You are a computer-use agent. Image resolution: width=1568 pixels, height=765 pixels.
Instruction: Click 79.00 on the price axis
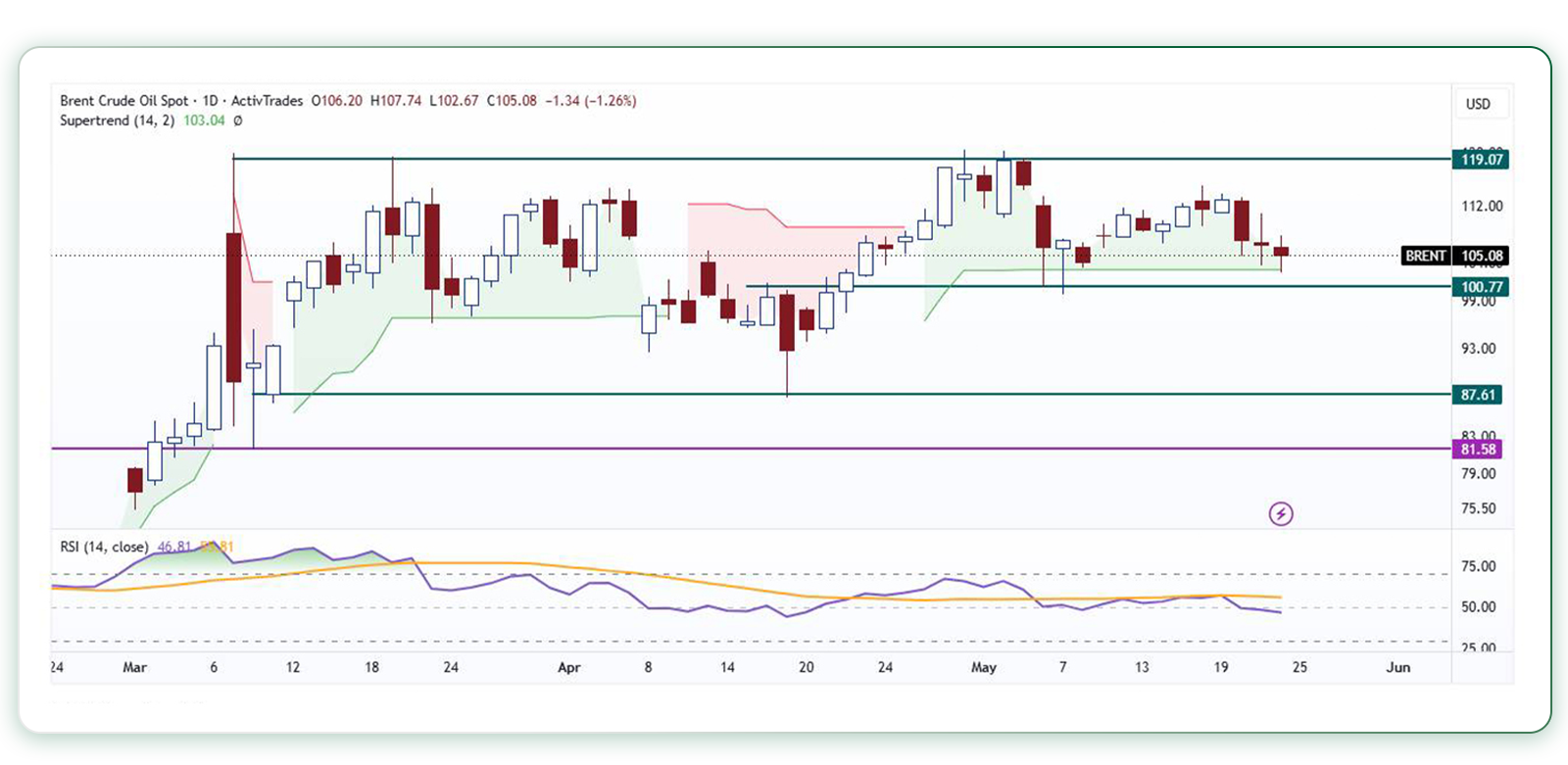[1479, 474]
